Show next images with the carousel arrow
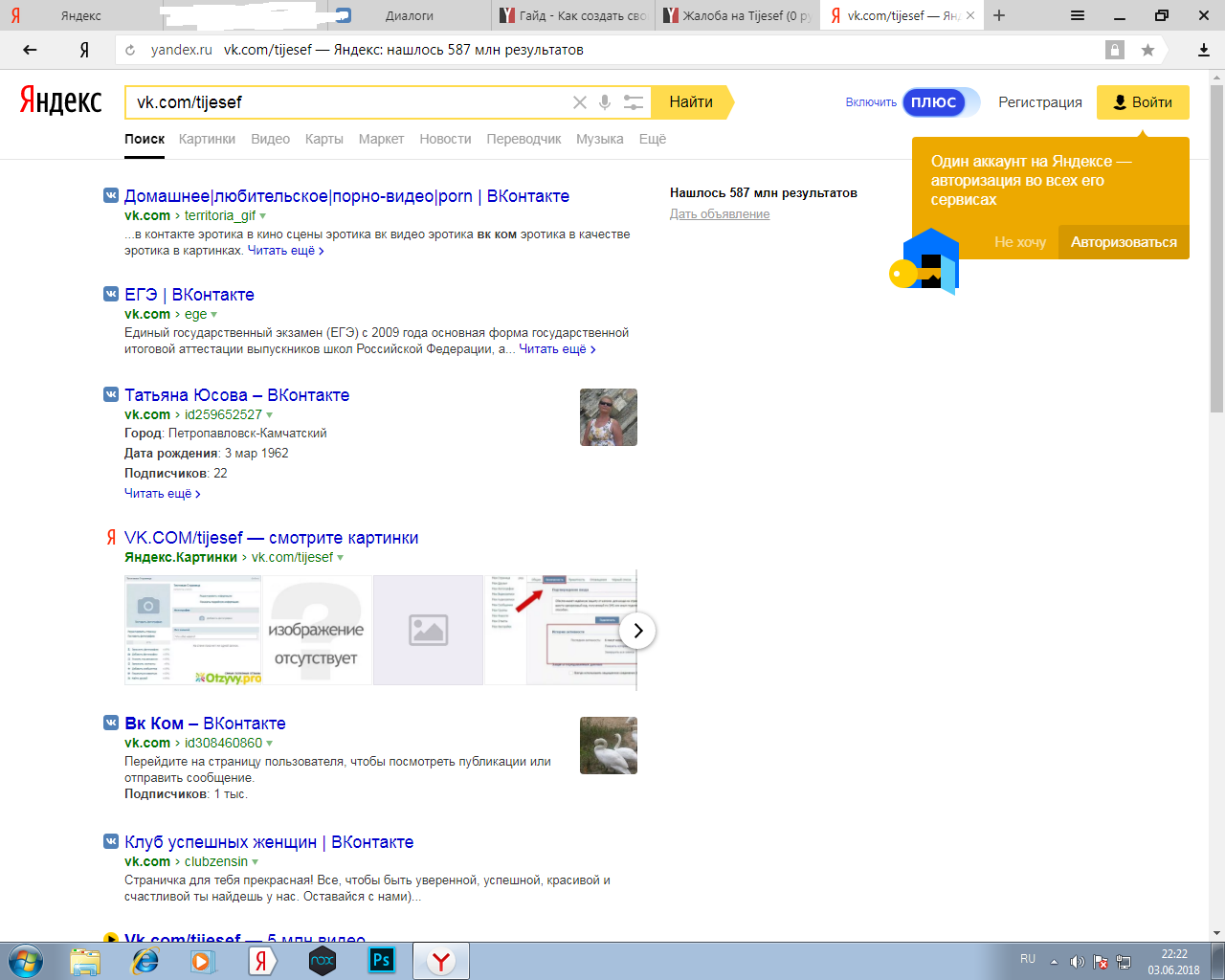The image size is (1225, 980). 637,631
